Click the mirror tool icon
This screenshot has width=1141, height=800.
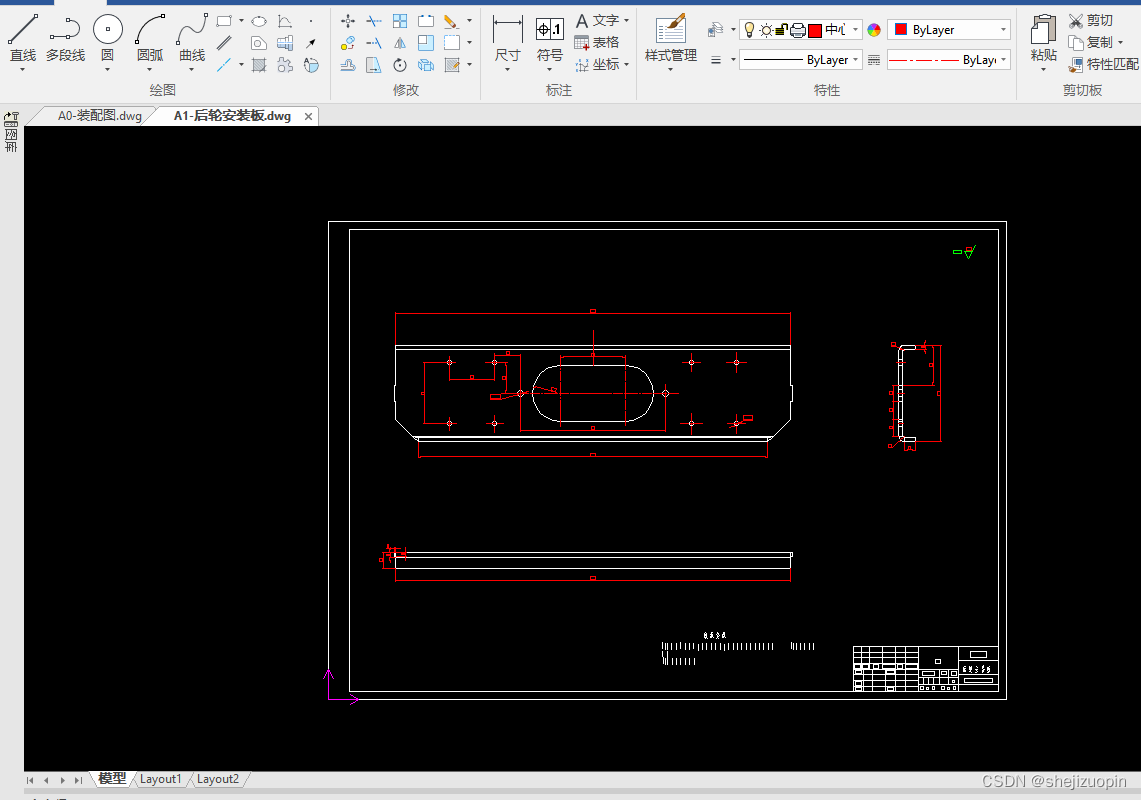coord(400,43)
